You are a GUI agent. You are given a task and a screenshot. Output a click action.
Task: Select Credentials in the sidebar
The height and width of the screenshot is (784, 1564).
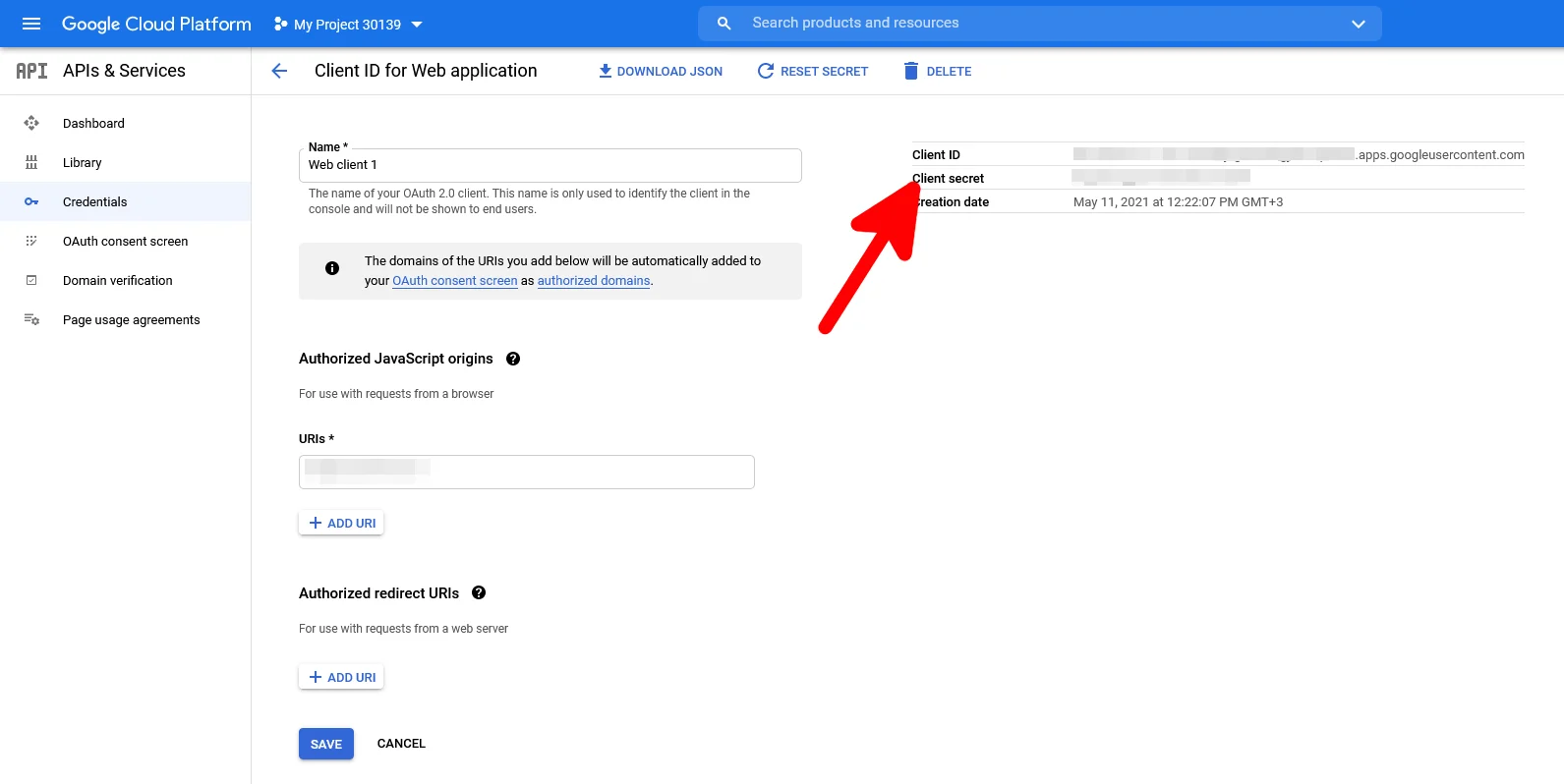pos(126,201)
